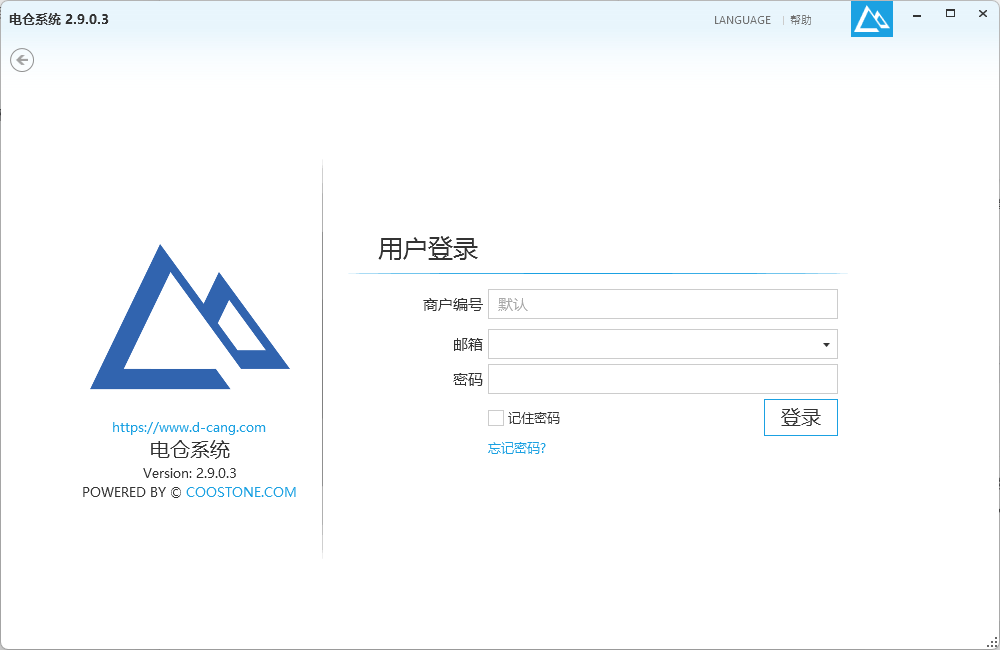The image size is (1000, 650).
Task: Minimize the window
Action: [917, 15]
